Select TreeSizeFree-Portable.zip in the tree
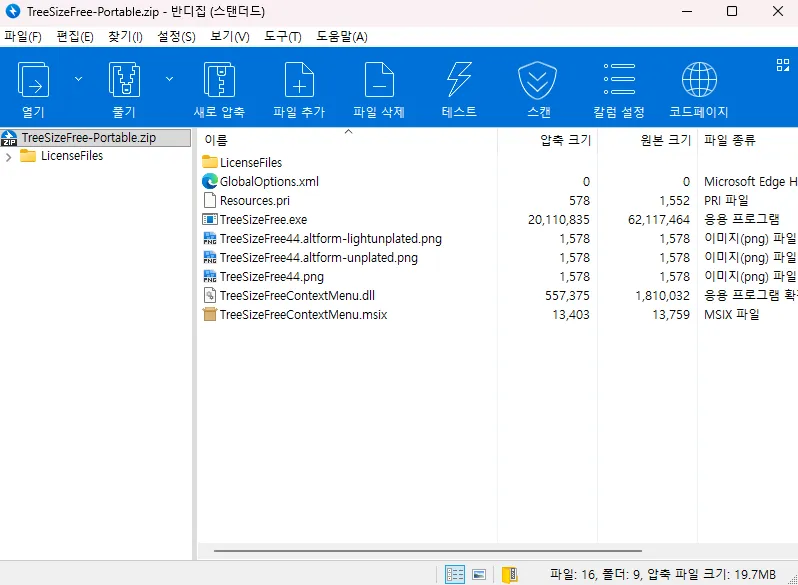Screen dimensions: 798x585 (89, 138)
